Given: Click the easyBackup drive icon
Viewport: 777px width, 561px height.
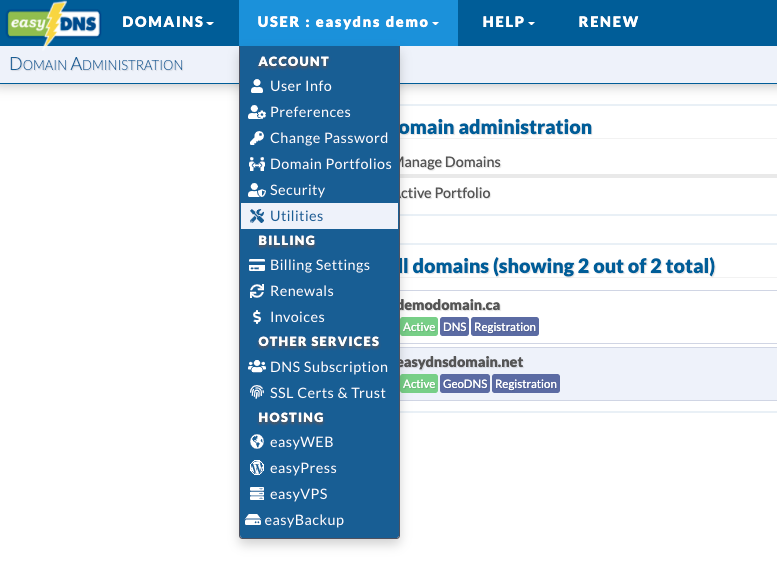Looking at the screenshot, I should pos(253,520).
